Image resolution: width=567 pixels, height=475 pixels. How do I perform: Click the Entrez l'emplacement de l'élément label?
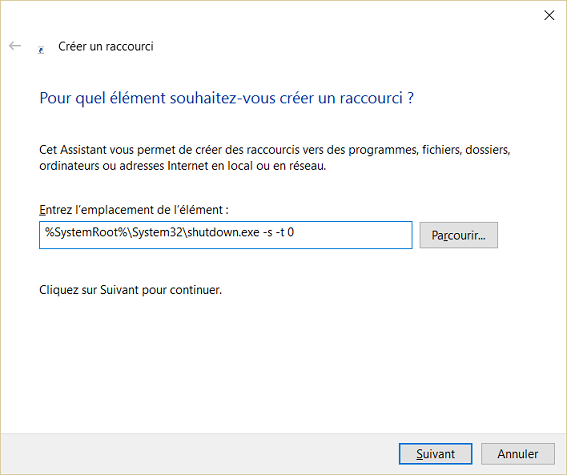click(x=134, y=210)
